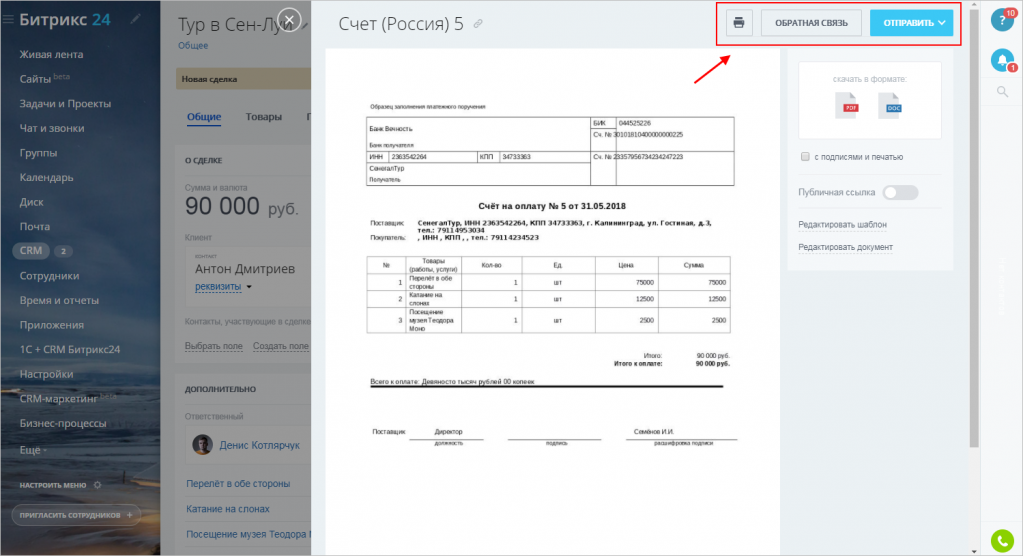Viewport: 1023px width, 556px height.
Task: Click the scrollbar down arrow
Action: tap(974, 551)
